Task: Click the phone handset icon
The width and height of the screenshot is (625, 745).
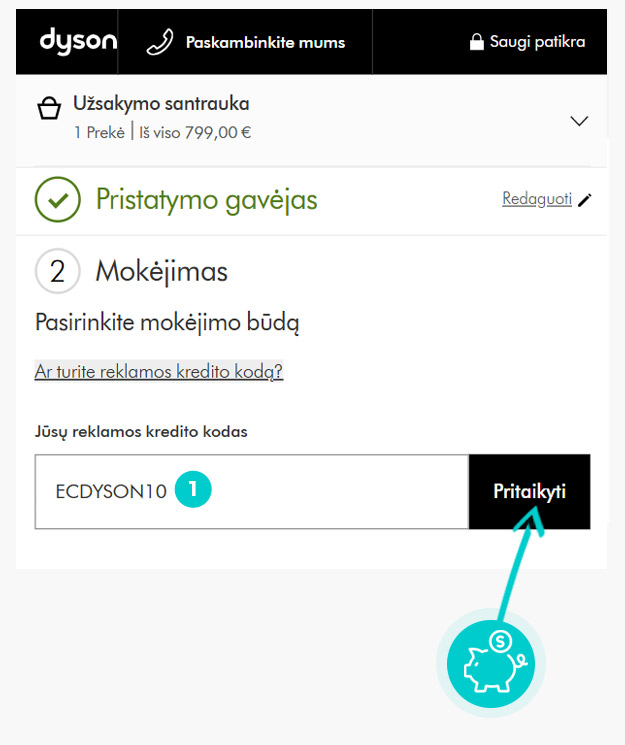Action: tap(160, 42)
